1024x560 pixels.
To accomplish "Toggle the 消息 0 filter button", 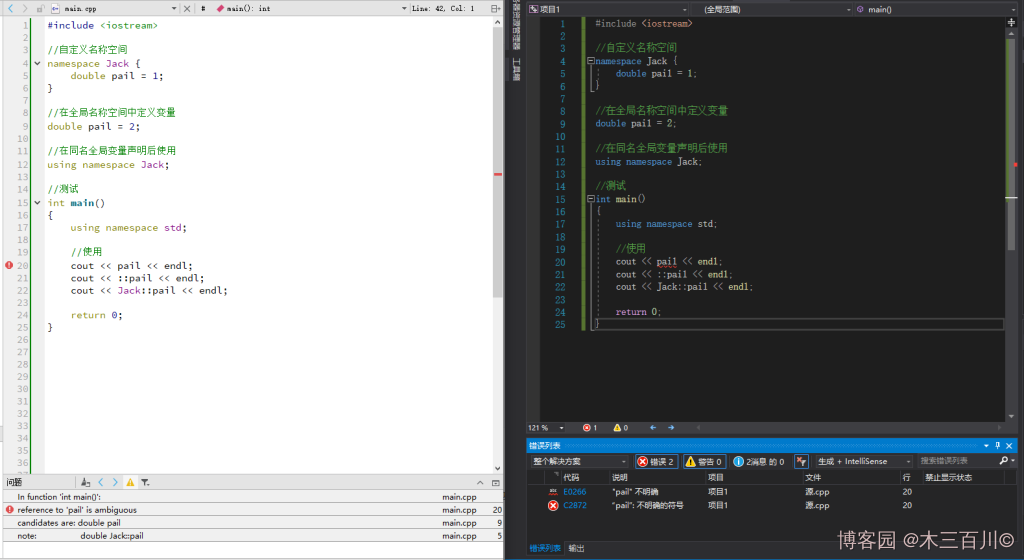I will point(759,461).
